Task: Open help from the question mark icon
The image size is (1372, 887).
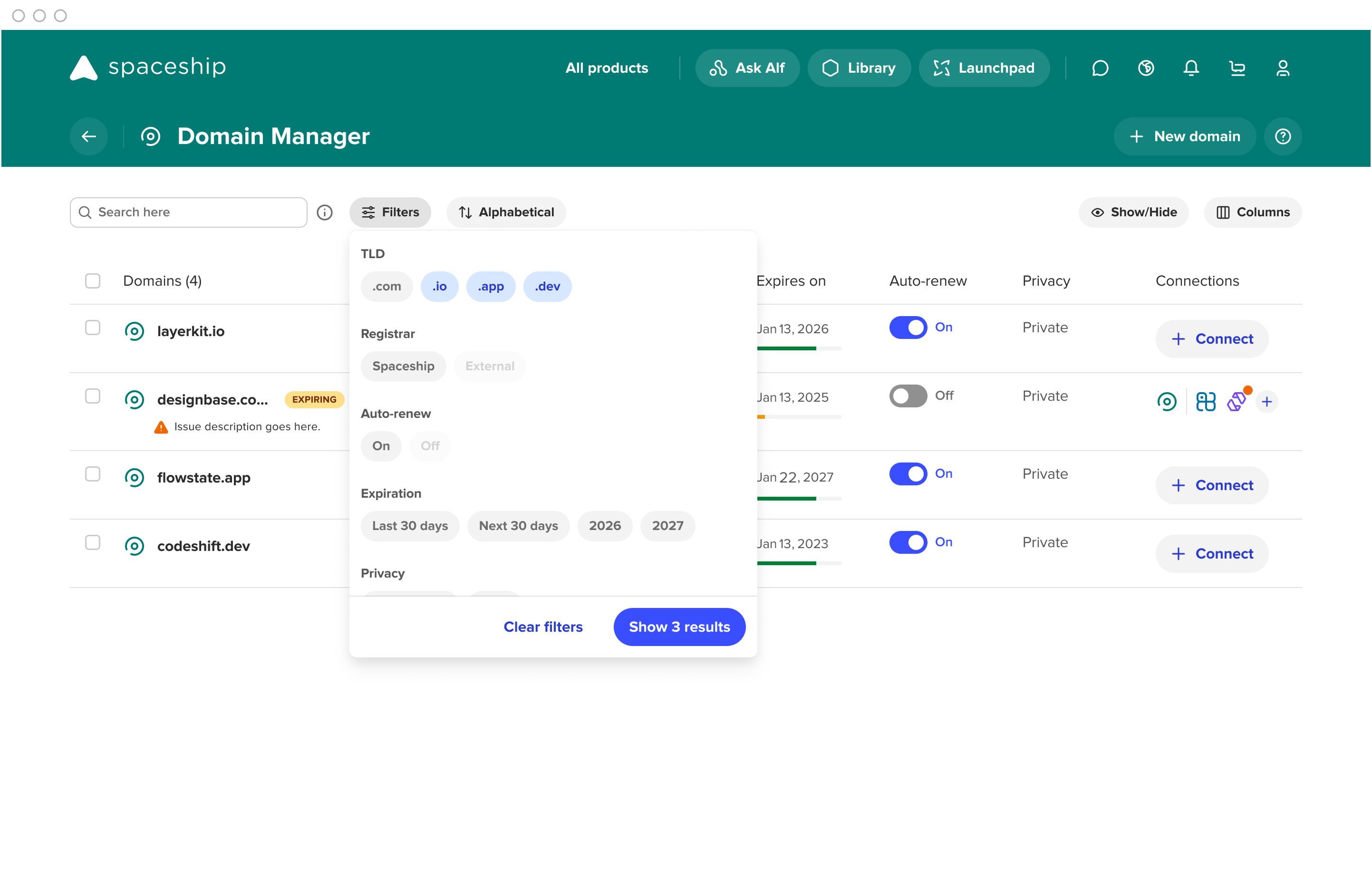Action: pos(1283,136)
